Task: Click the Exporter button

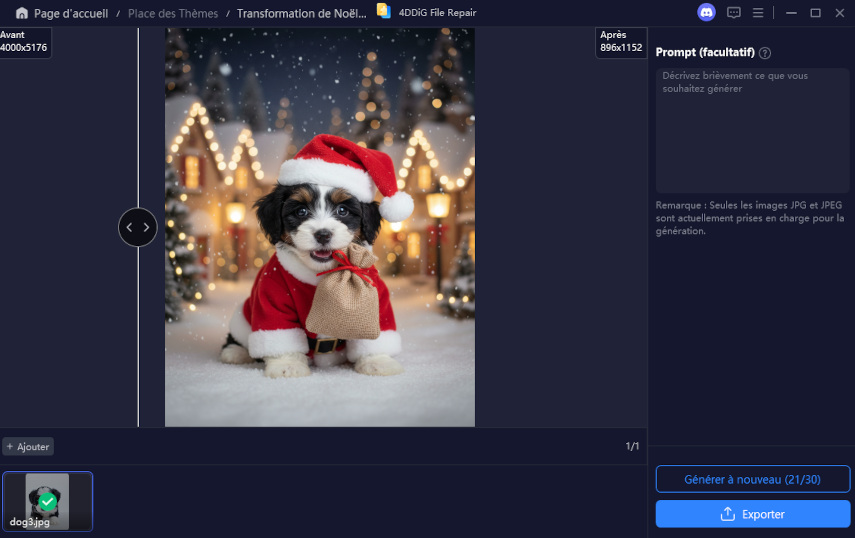Action: (x=752, y=514)
